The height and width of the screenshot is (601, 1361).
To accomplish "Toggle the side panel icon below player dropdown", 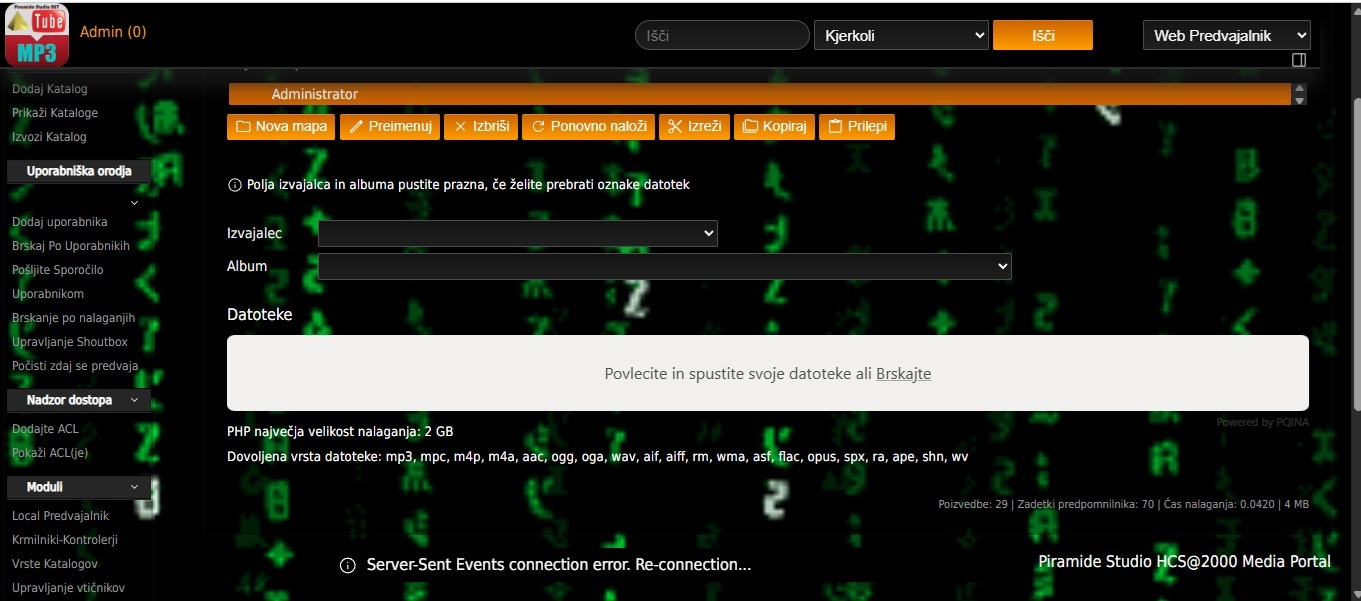I will 1299,60.
